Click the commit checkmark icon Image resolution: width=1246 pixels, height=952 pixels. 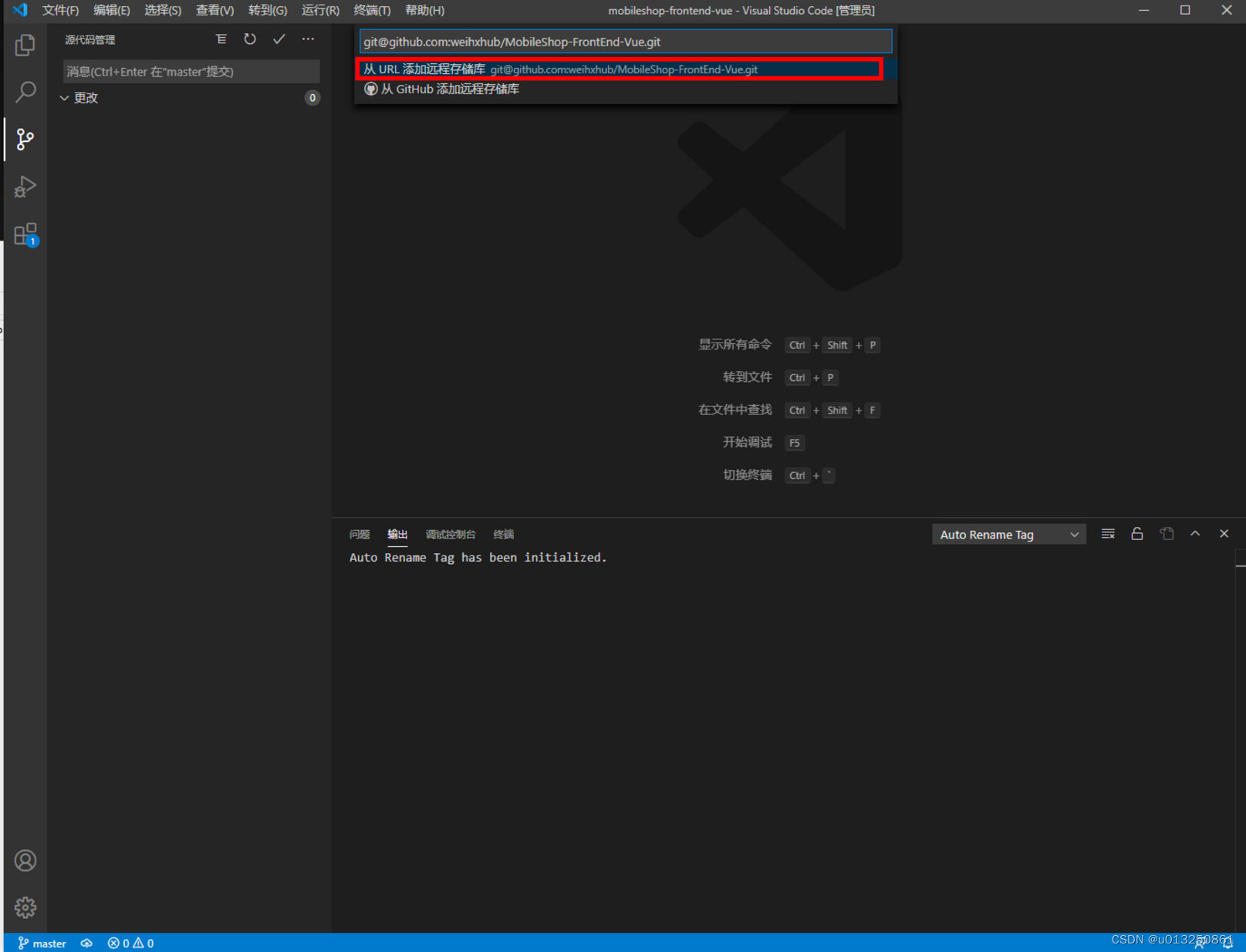279,39
